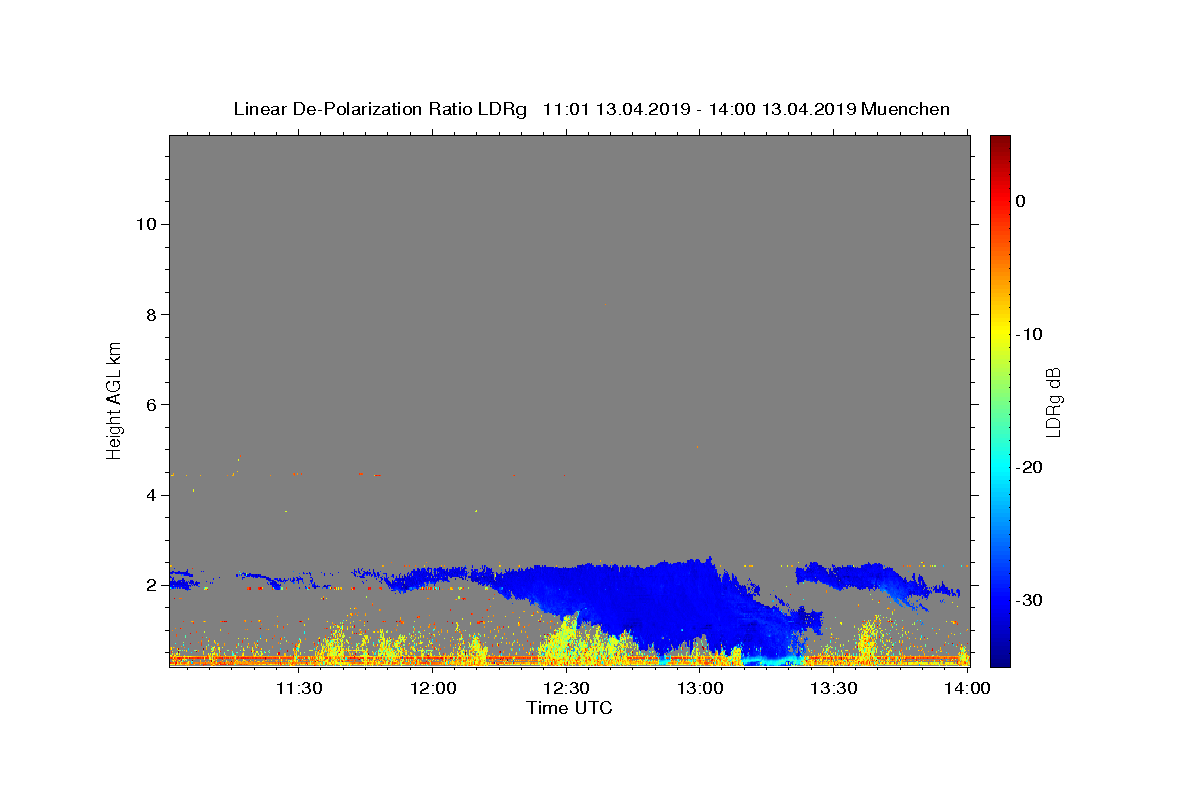This screenshot has height=800, width=1200.
Task: Click the 12:00 time tick label
Action: (x=433, y=689)
